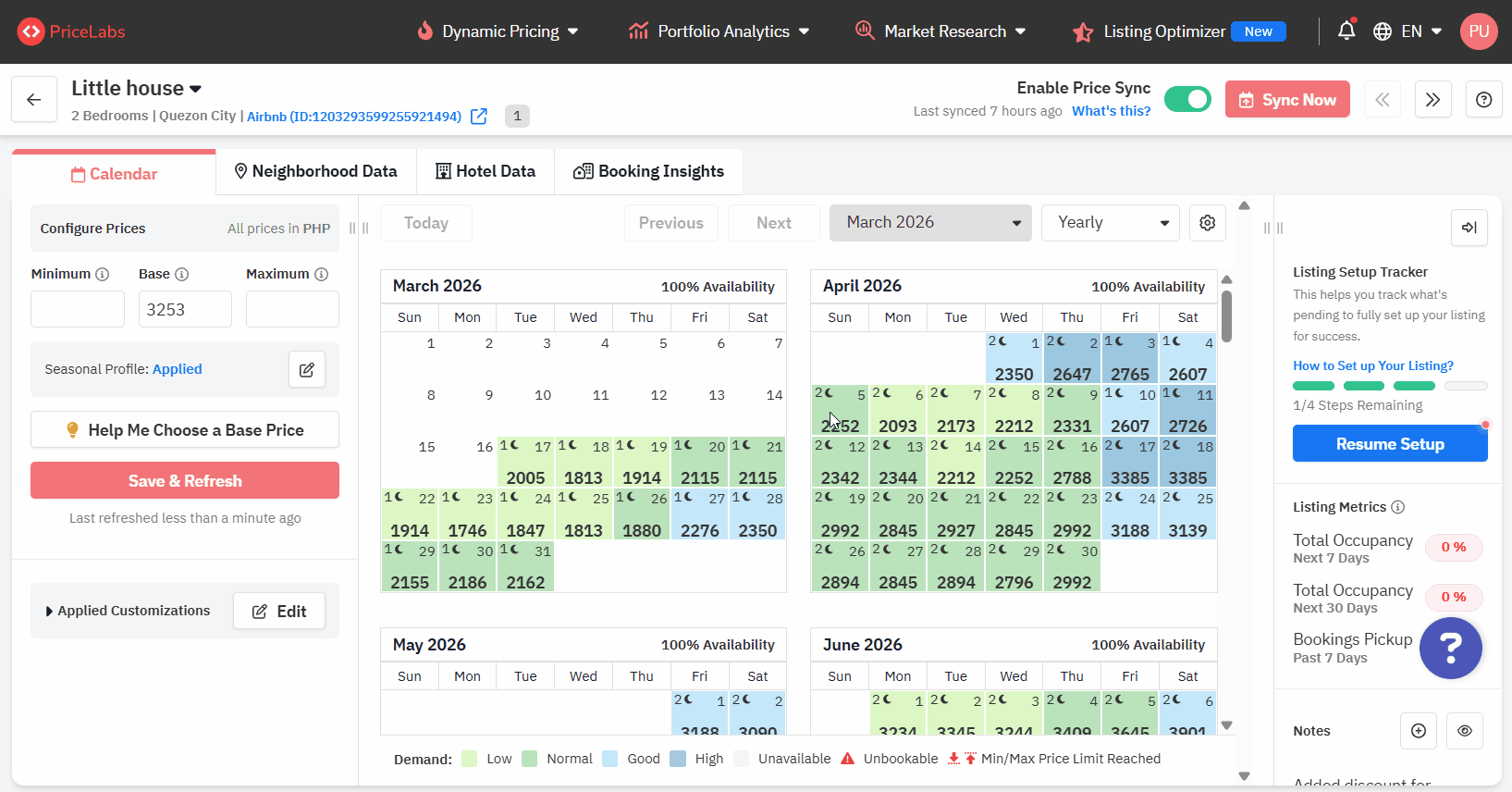This screenshot has height=792, width=1512.
Task: Collapse the right sidebar panel
Action: (x=1469, y=228)
